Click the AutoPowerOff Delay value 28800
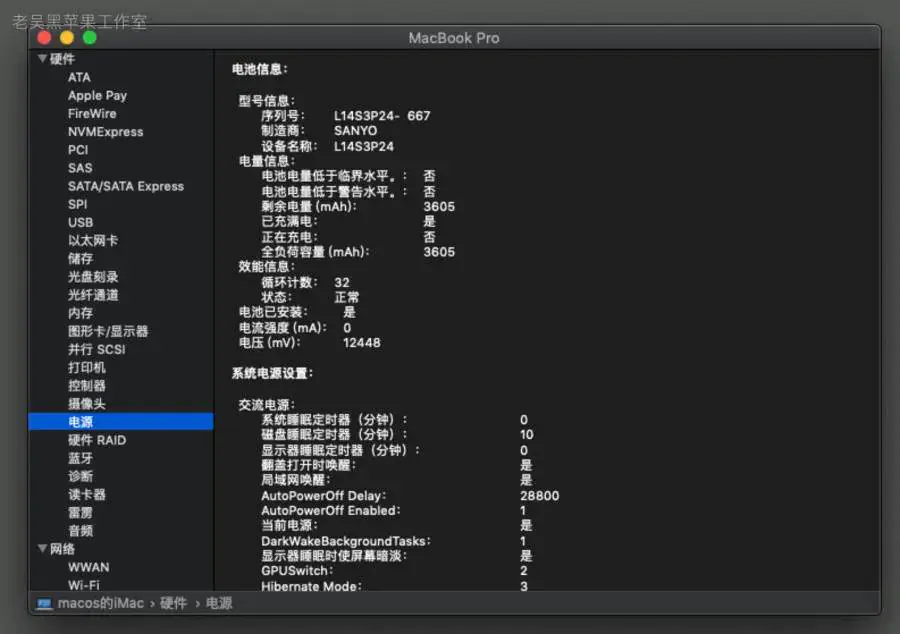 coord(540,496)
